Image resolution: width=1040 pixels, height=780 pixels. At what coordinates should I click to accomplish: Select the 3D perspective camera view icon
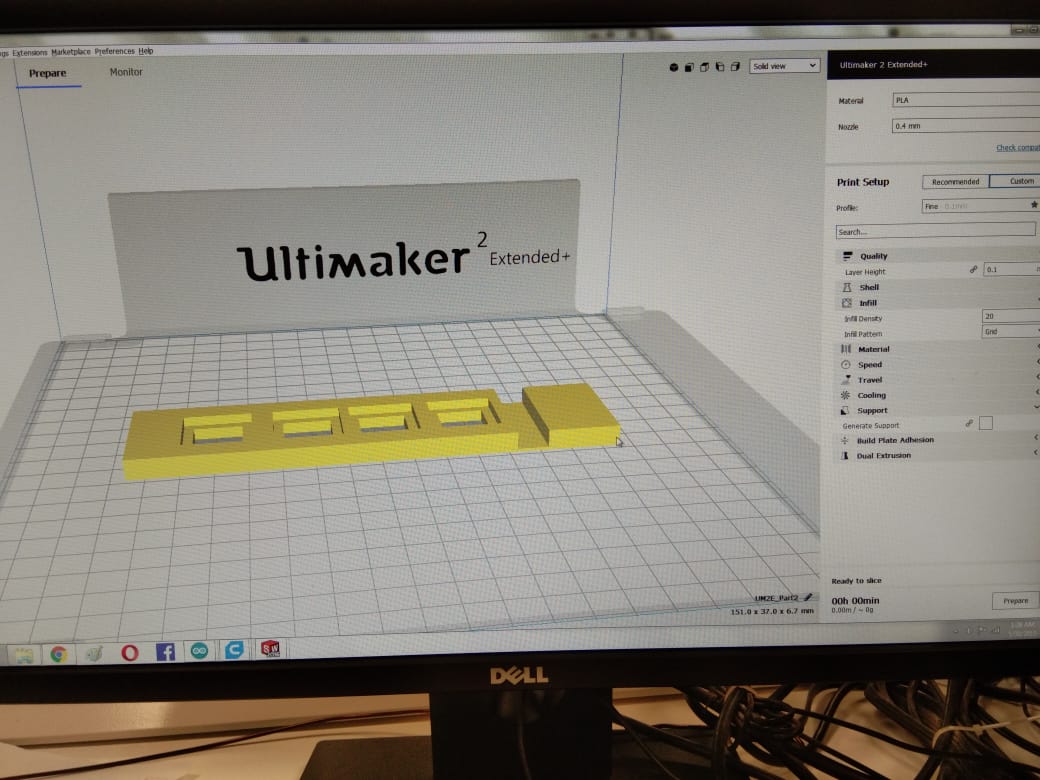pos(674,68)
